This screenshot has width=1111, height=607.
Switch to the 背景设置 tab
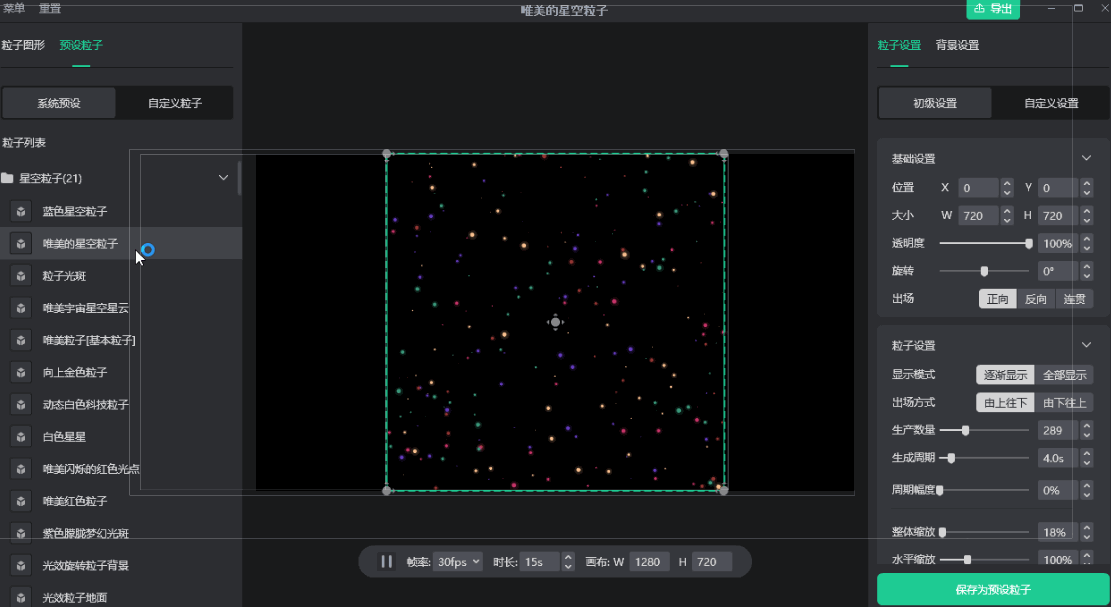(x=959, y=45)
